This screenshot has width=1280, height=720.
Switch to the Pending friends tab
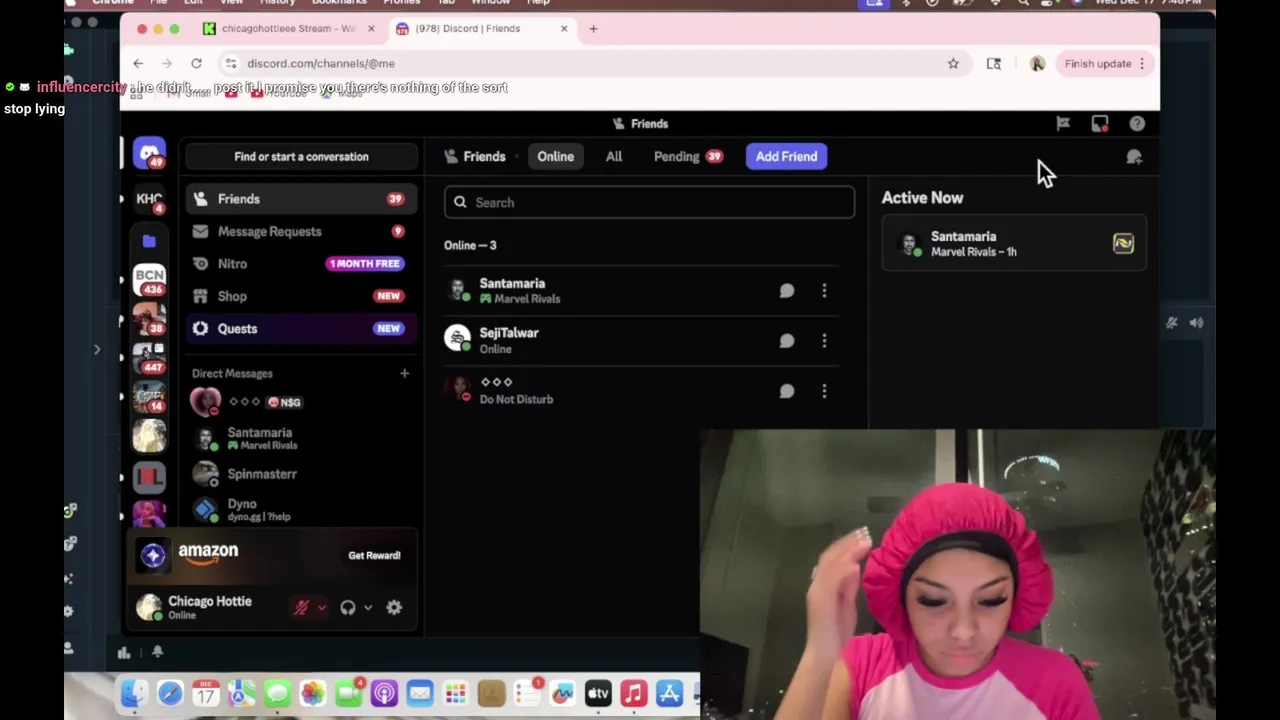[687, 156]
